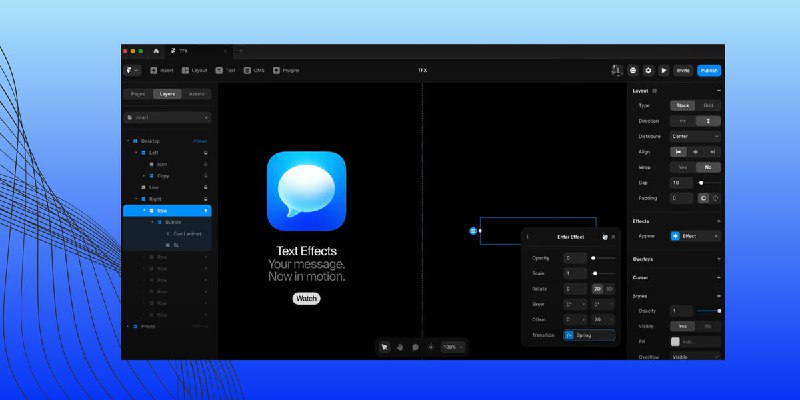
Task: Open the CMS panel
Action: point(254,70)
